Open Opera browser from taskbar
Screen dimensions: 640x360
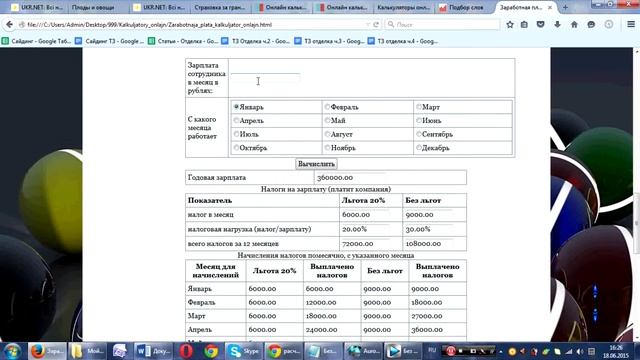pyautogui.click(x=186, y=351)
